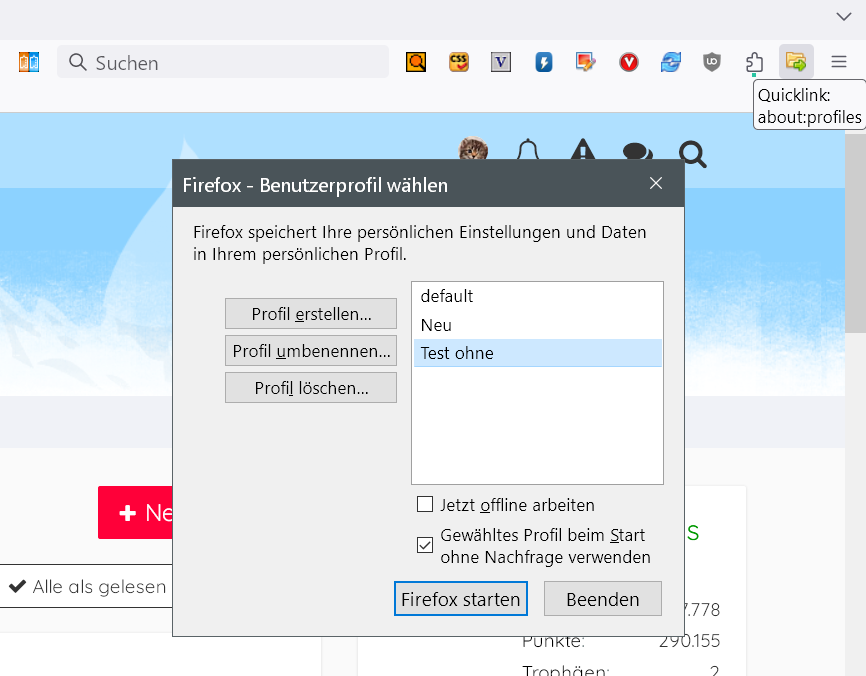
Task: Close the Benutzerprofil wählen dialog
Action: tap(656, 183)
